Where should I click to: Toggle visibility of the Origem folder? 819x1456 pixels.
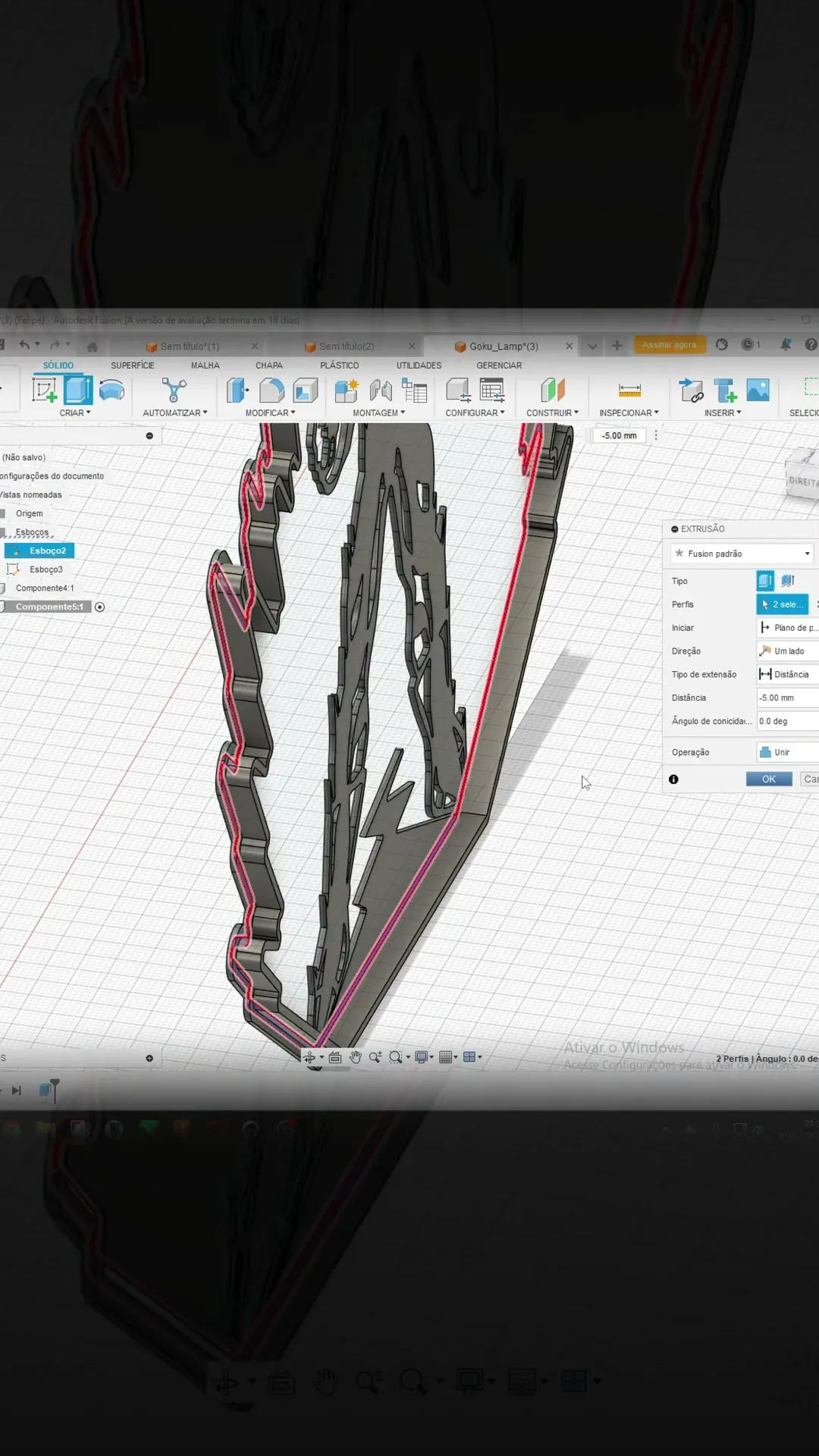[x=3, y=513]
